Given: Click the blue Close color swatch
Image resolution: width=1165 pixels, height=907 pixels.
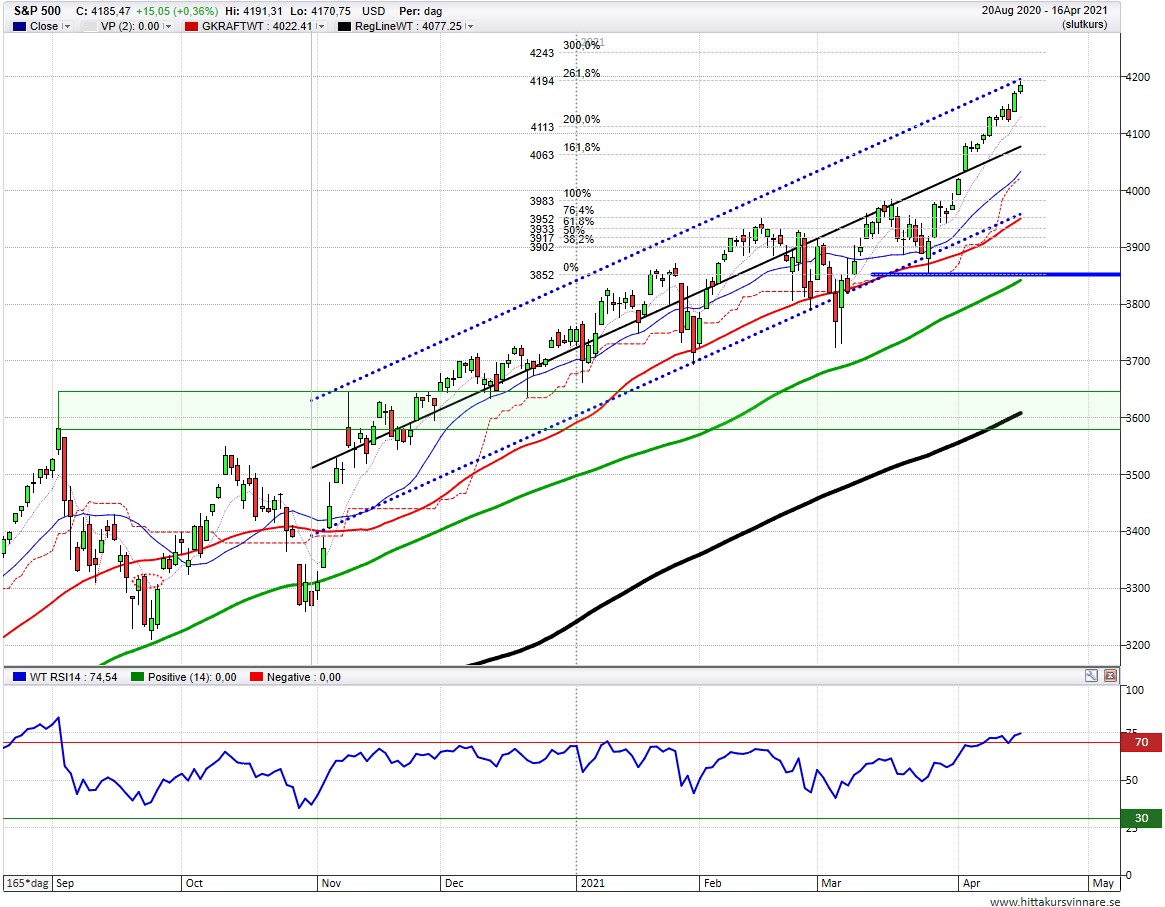Looking at the screenshot, I should (x=19, y=26).
